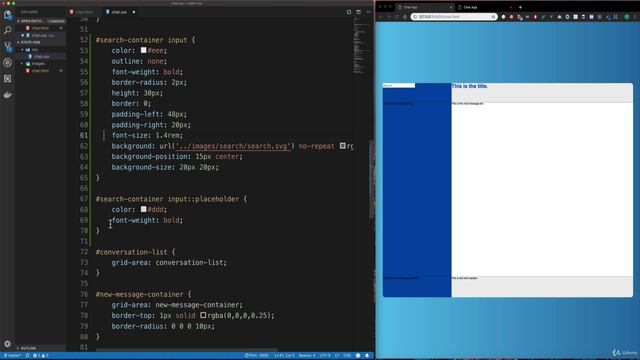Click the code minimap overview

tap(360, 47)
